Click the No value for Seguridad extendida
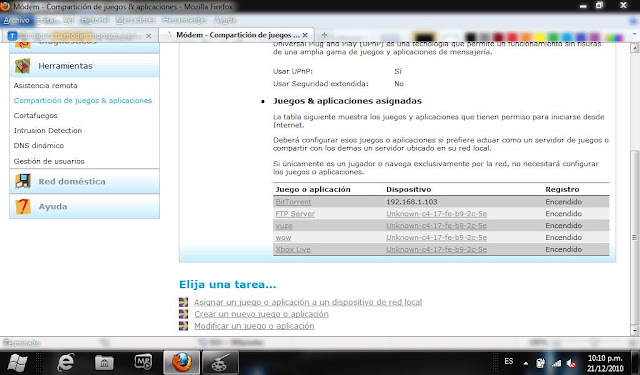 pyautogui.click(x=399, y=84)
